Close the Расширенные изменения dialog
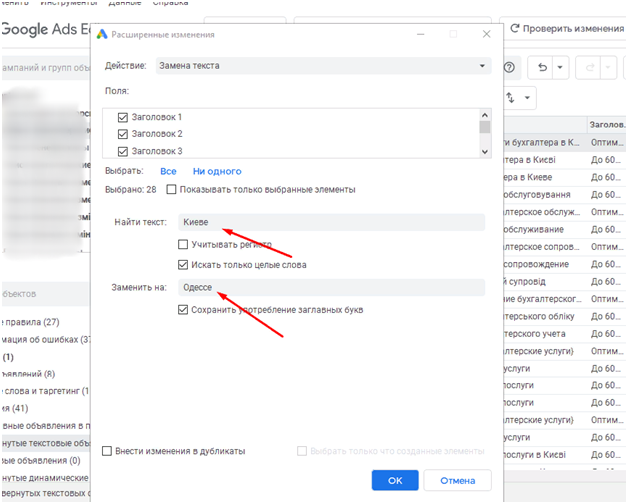This screenshot has height=504, width=628. click(x=486, y=34)
